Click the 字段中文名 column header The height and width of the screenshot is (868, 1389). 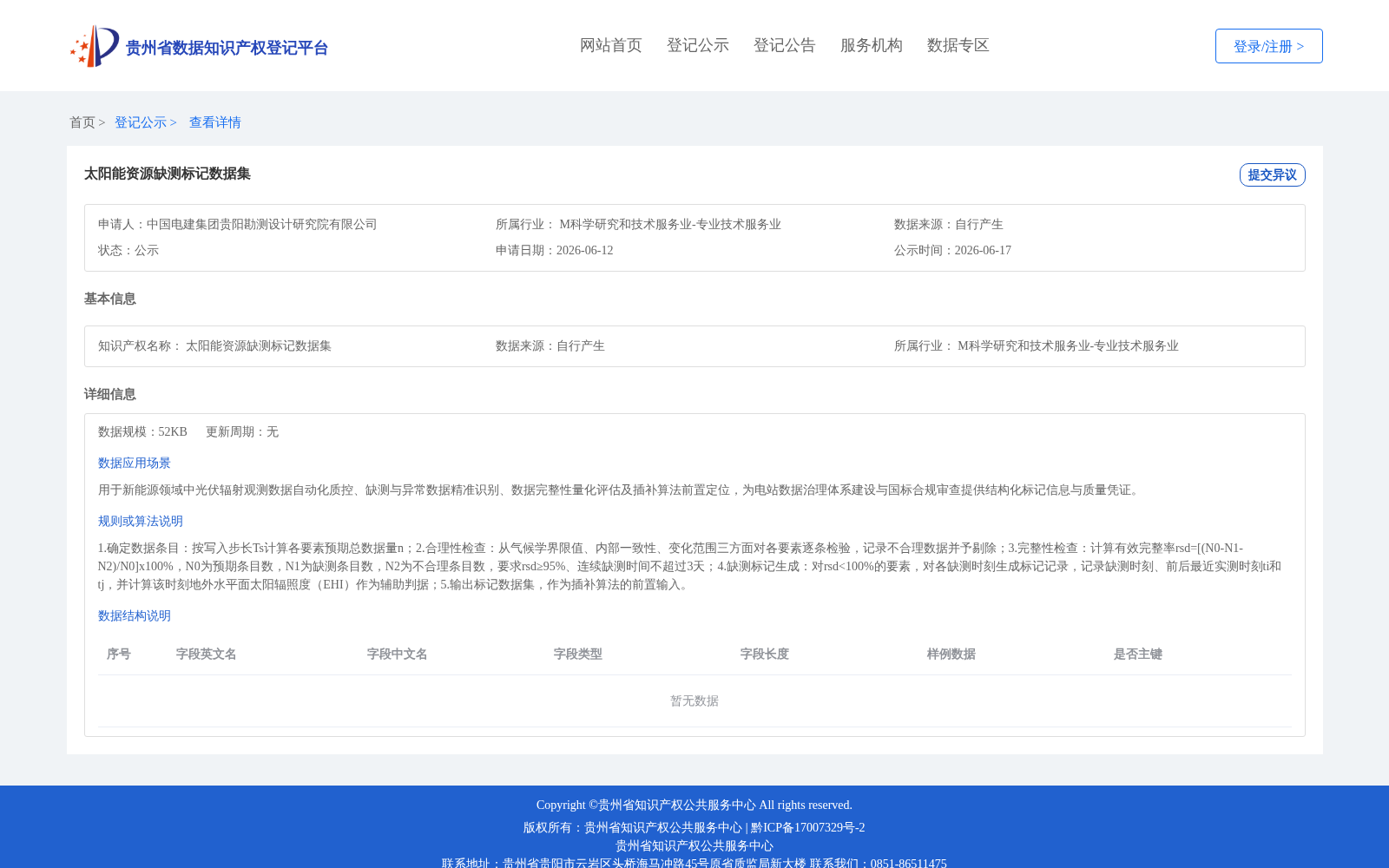pyautogui.click(x=398, y=654)
